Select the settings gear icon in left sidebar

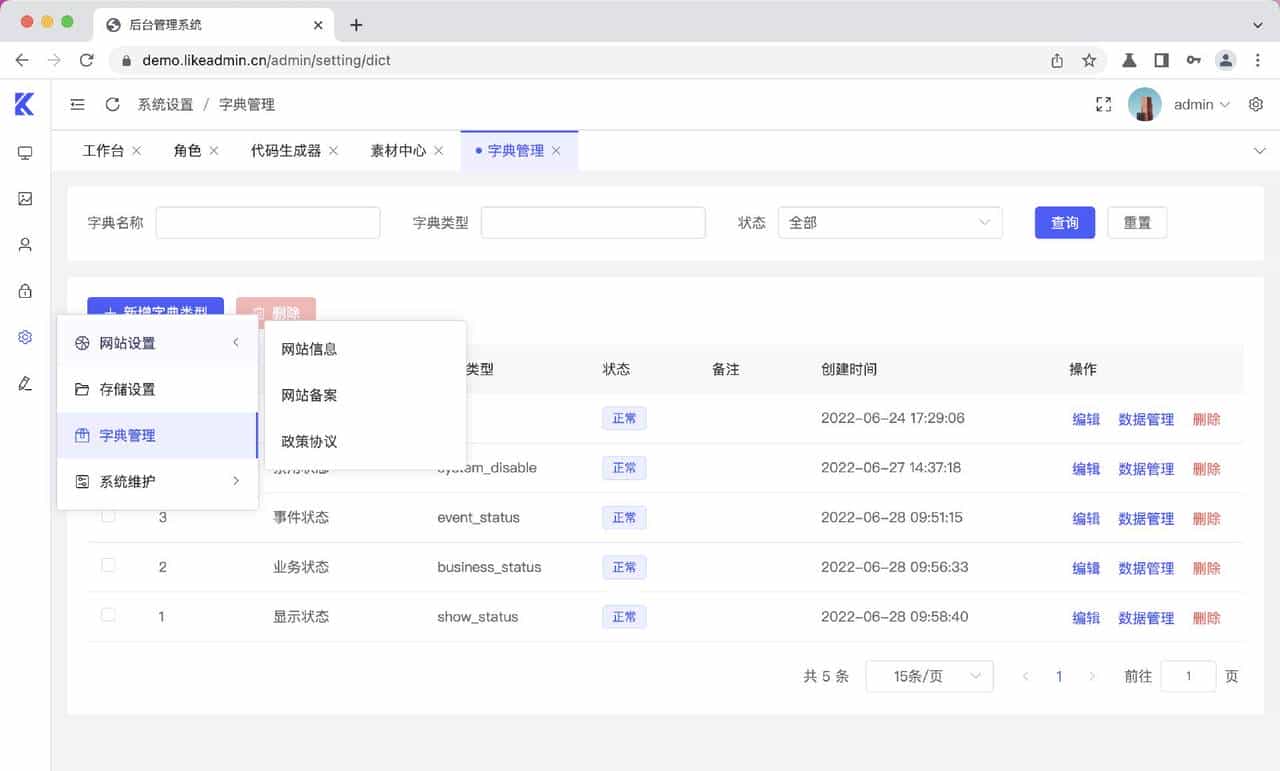24,337
